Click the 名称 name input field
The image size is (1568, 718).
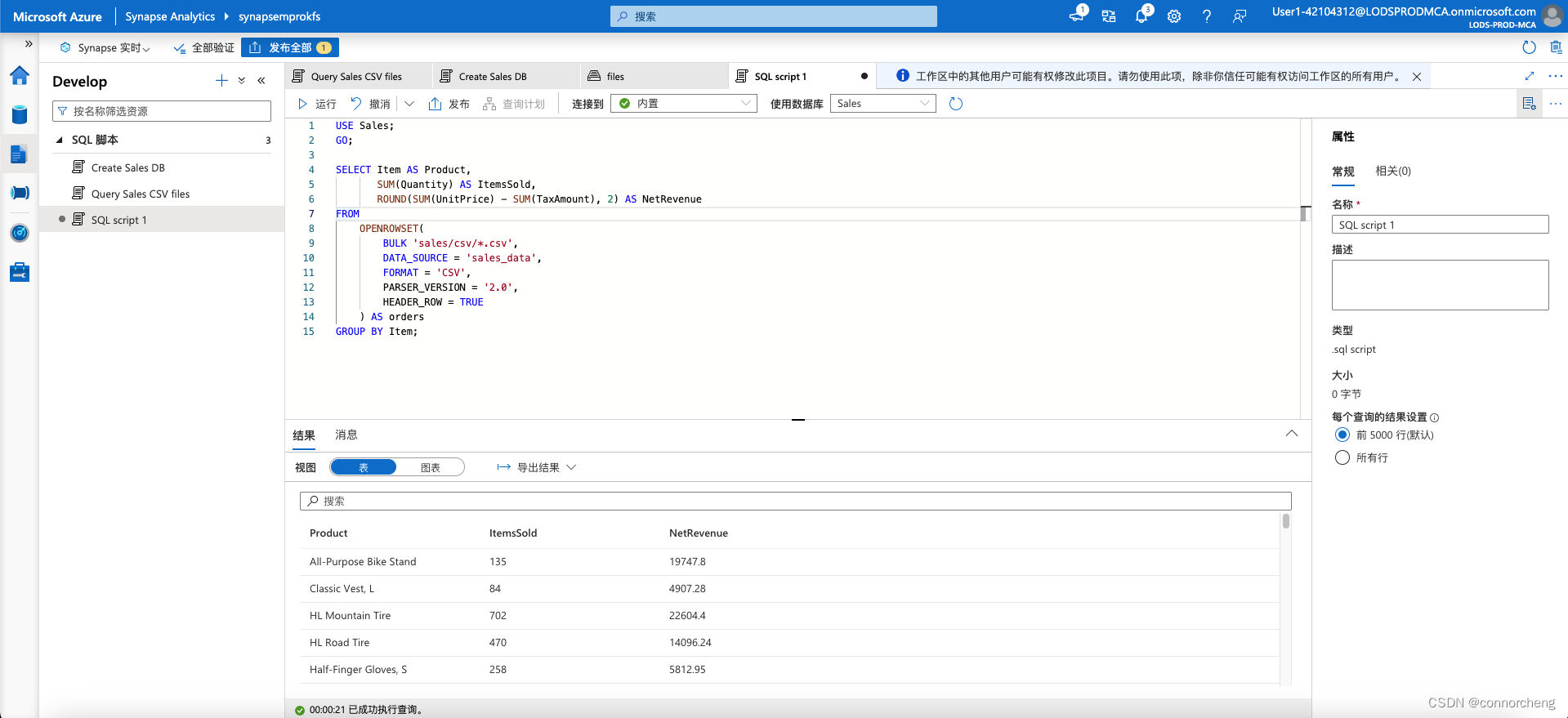click(x=1440, y=225)
